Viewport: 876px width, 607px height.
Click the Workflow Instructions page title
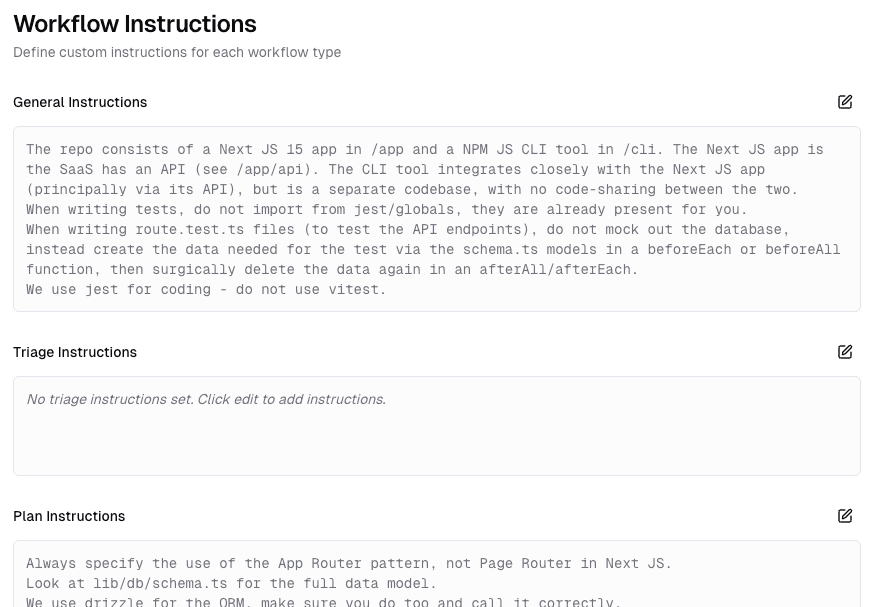click(x=135, y=24)
